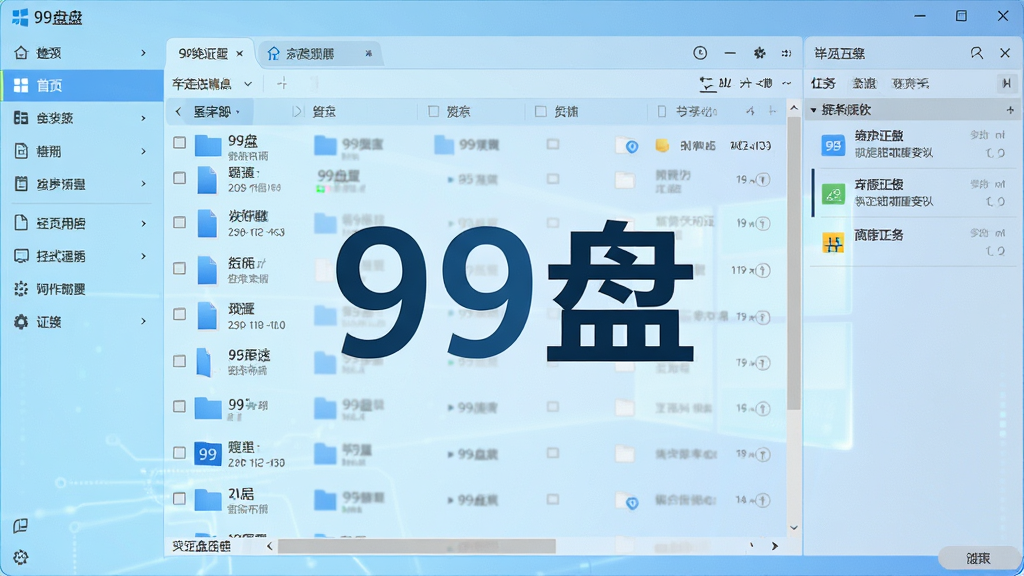
Task: Tick the checkbox in the third column header
Action: (x=434, y=112)
